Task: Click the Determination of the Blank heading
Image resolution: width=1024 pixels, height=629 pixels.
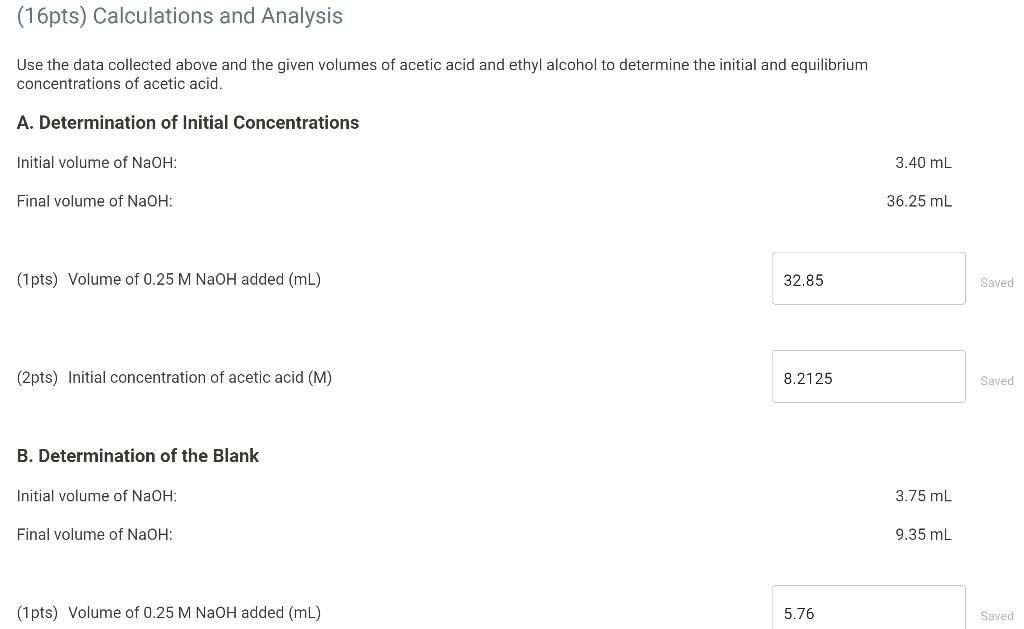Action: coord(138,455)
